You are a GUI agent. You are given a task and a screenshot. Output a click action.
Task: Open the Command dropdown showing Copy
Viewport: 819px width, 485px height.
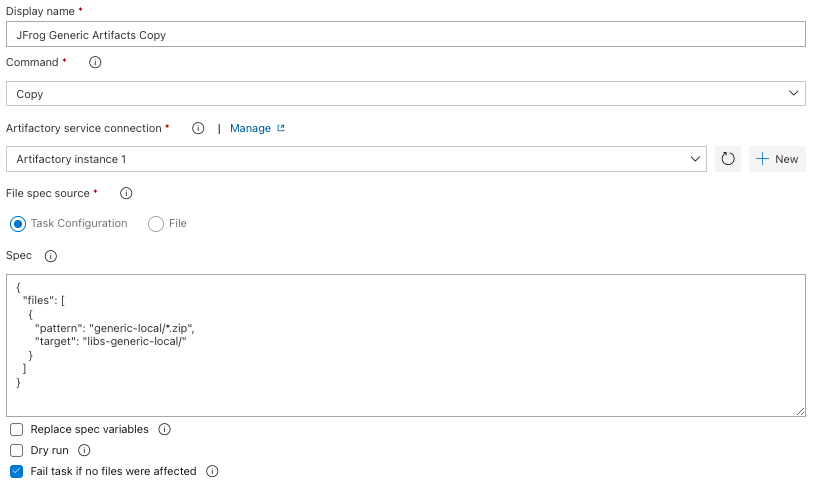point(405,94)
